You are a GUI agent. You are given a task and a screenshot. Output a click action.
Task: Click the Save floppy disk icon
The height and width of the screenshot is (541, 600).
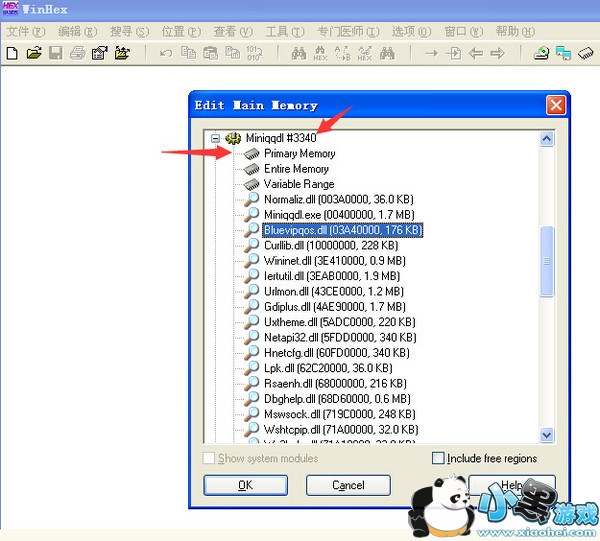click(56, 53)
